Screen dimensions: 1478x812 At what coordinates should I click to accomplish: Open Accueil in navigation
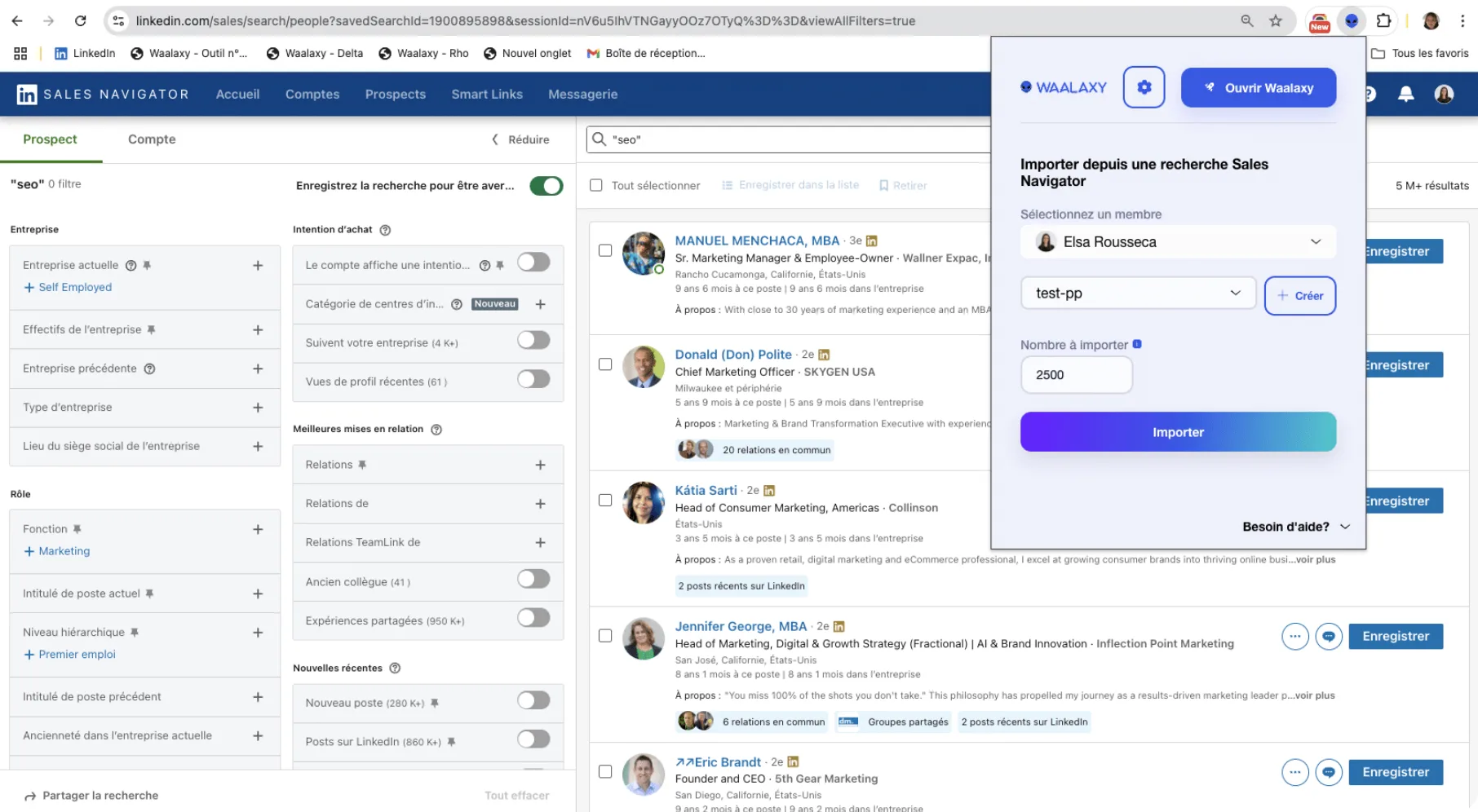click(237, 95)
